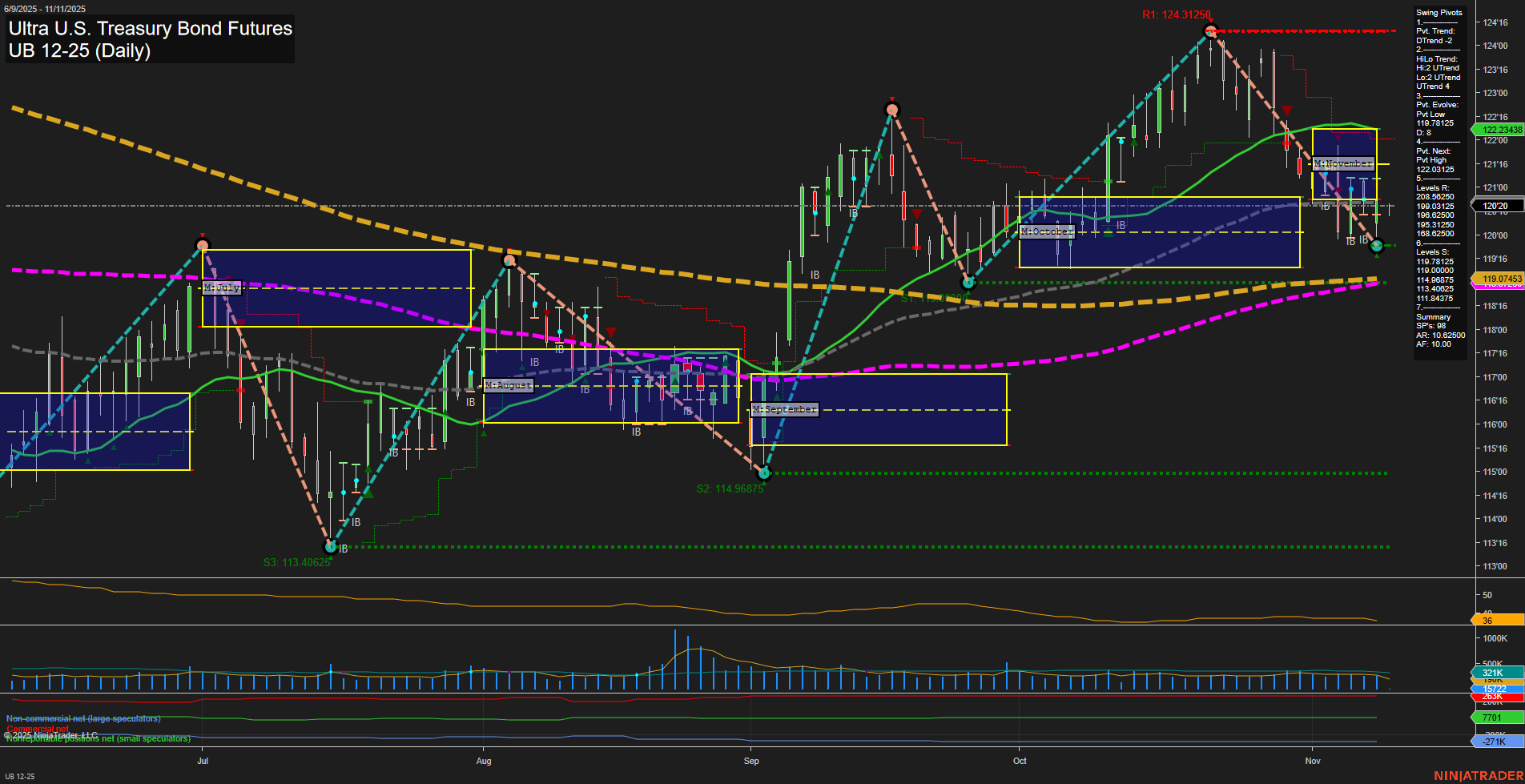Click the late-June swing high pivot circle
This screenshot has width=1525, height=784.
203,246
